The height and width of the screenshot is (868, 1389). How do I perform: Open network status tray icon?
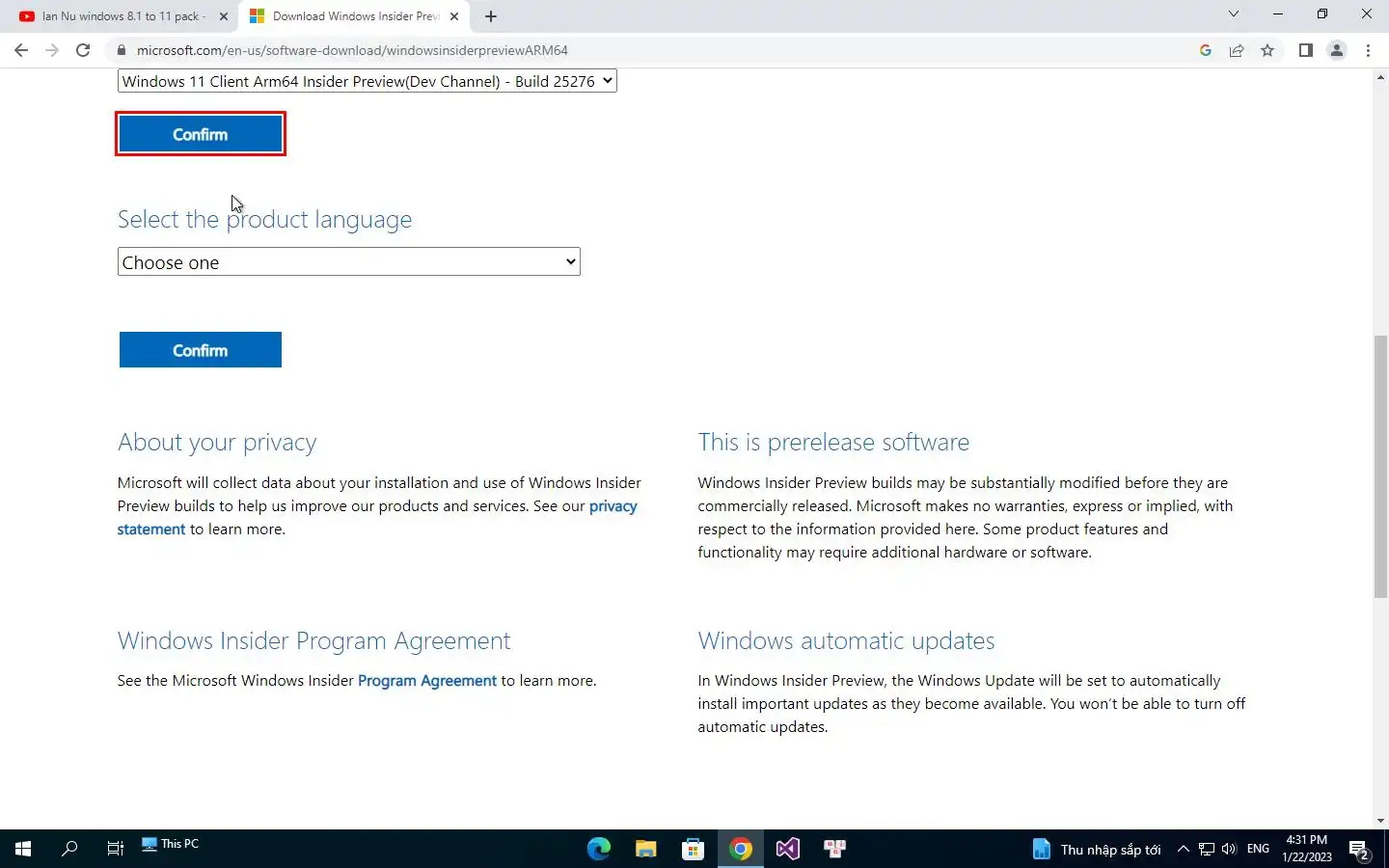(1207, 849)
